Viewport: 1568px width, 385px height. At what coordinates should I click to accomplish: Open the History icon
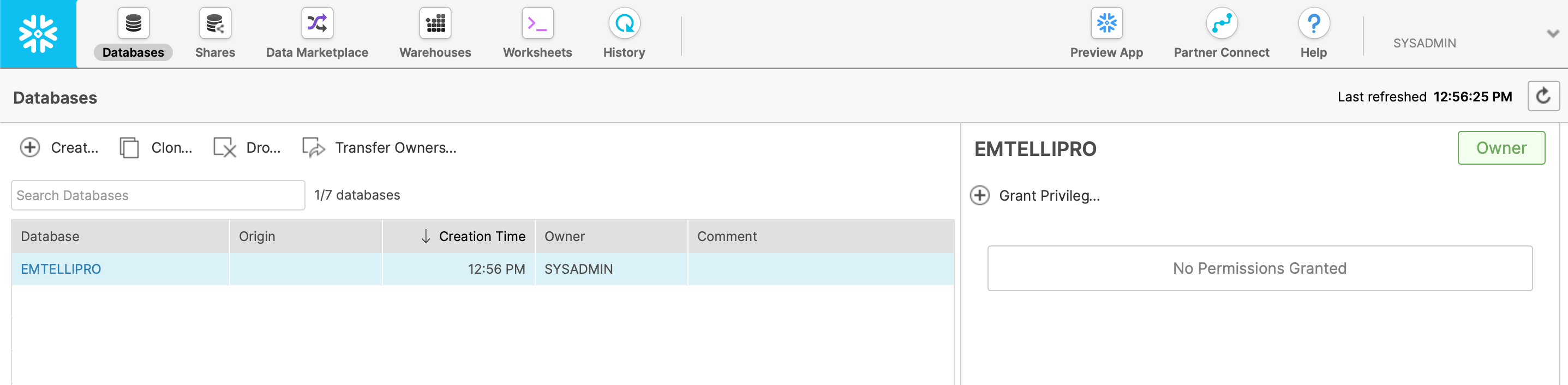[x=624, y=23]
